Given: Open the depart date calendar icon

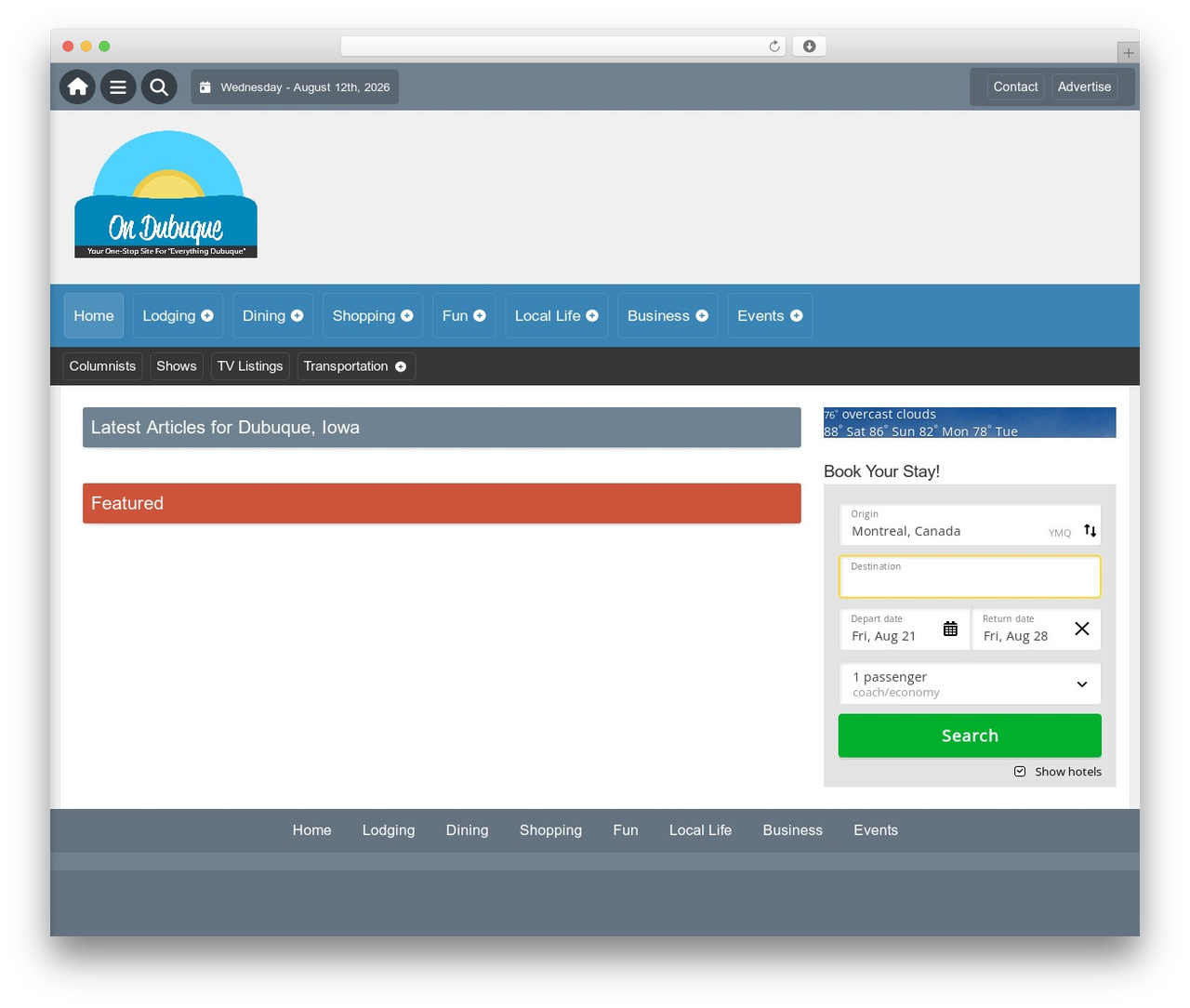Looking at the screenshot, I should pos(950,629).
